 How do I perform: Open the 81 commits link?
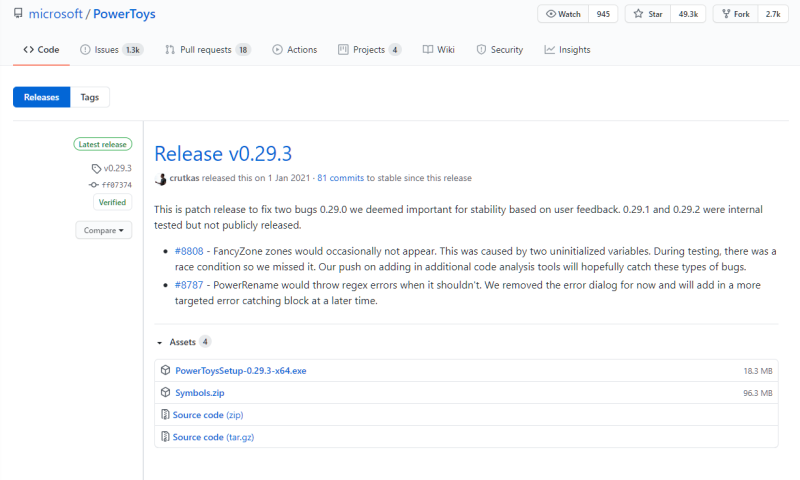[x=340, y=178]
